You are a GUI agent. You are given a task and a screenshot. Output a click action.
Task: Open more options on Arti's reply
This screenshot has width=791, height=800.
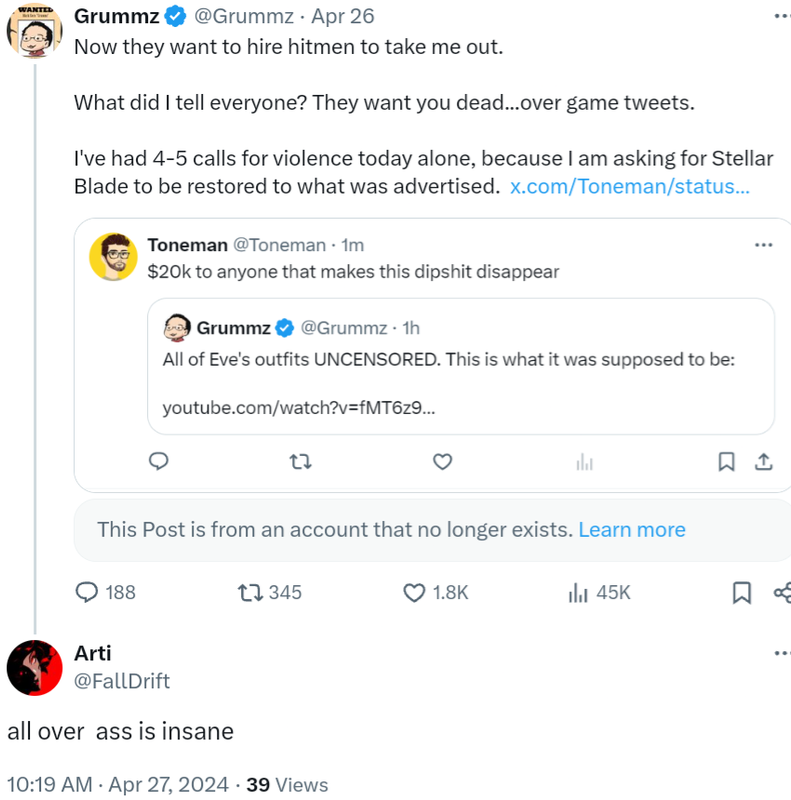coord(780,653)
